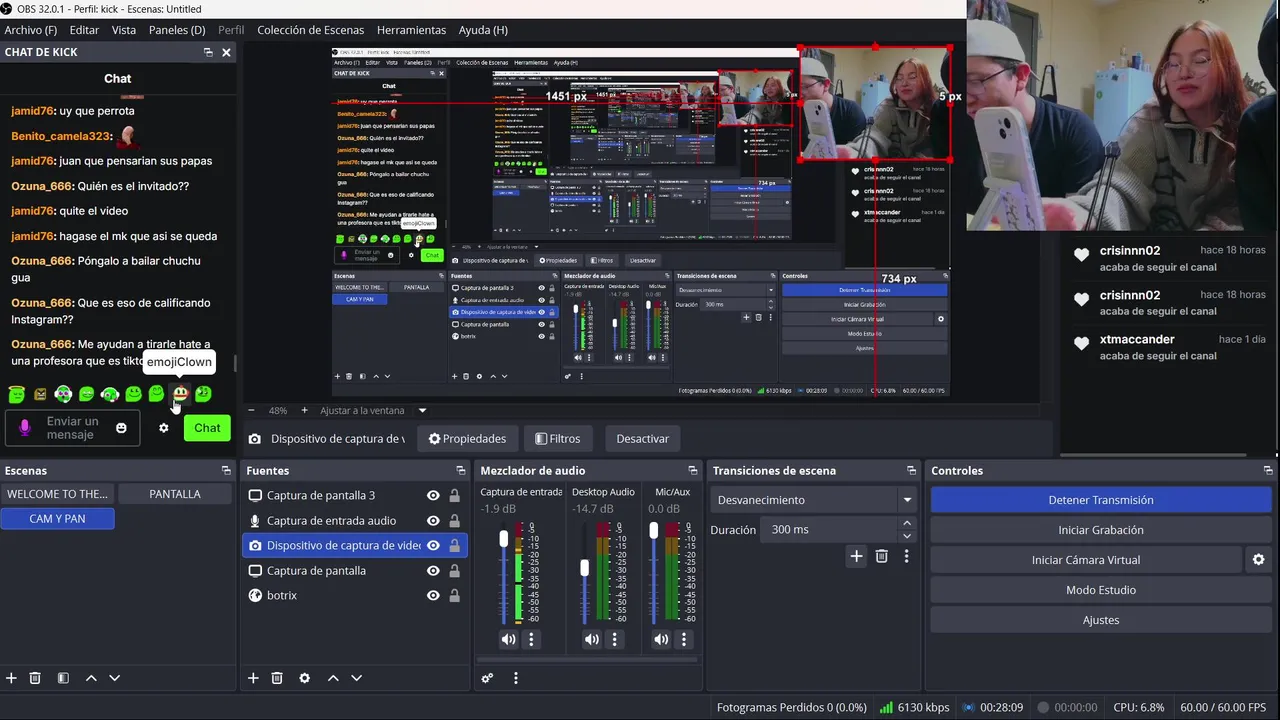Screen dimensions: 1280x720
Task: Mute the Mic/Aux channel
Action: (661, 639)
